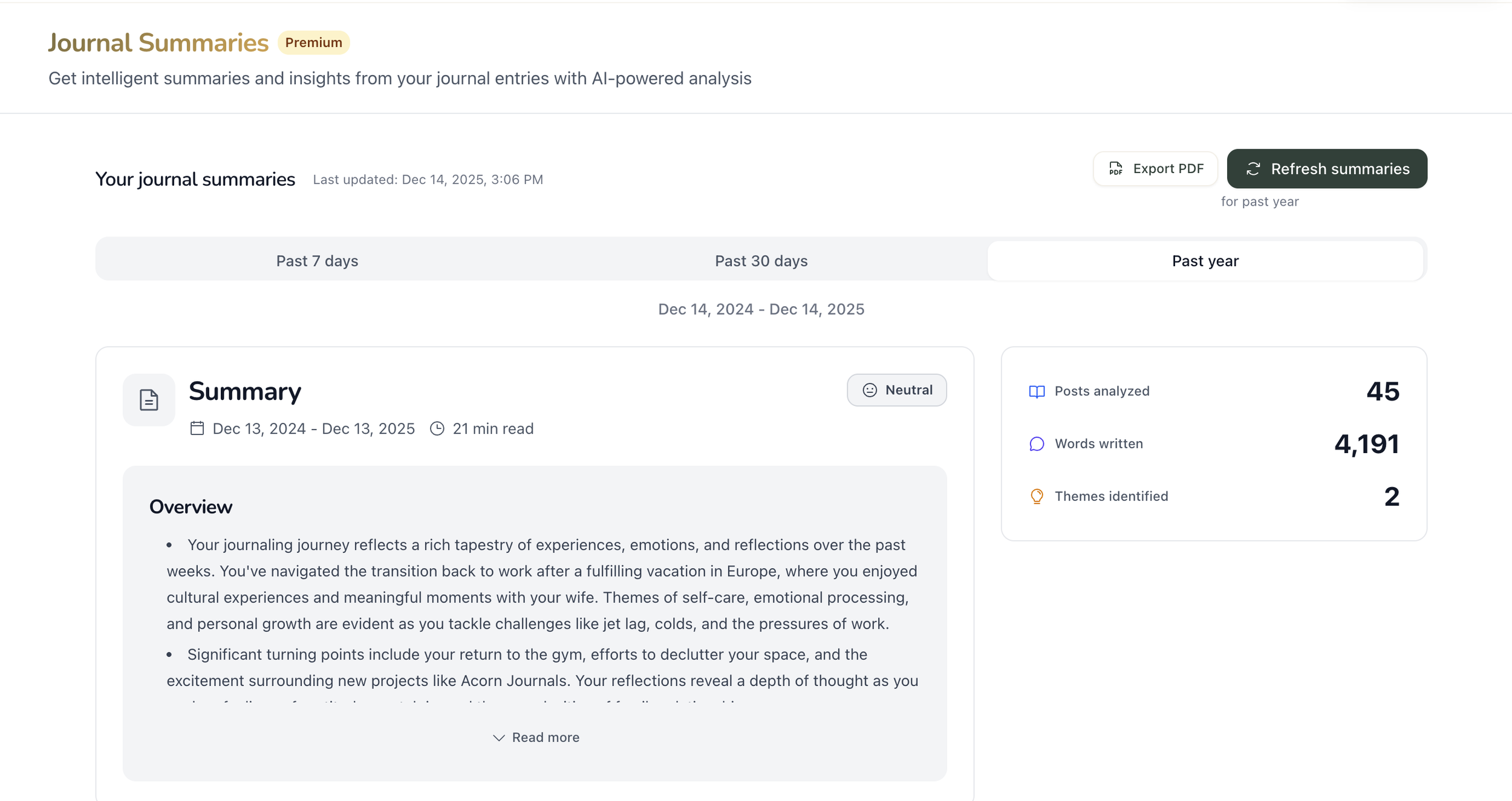Click the lightbulb Themes identified icon
Screen dimensions: 1512x801
coord(1037,496)
